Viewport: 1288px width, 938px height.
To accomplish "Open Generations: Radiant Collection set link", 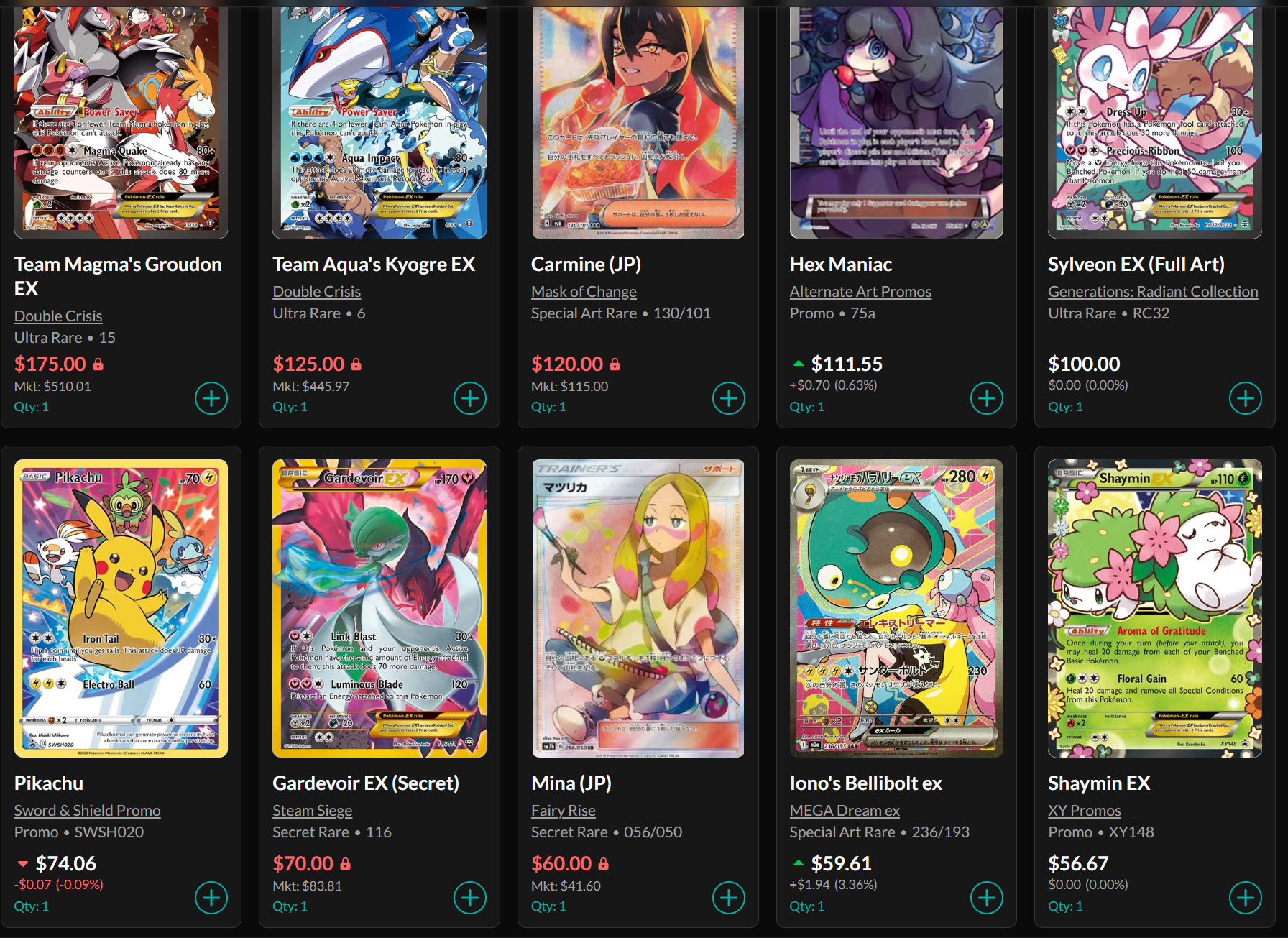I will click(x=1153, y=292).
